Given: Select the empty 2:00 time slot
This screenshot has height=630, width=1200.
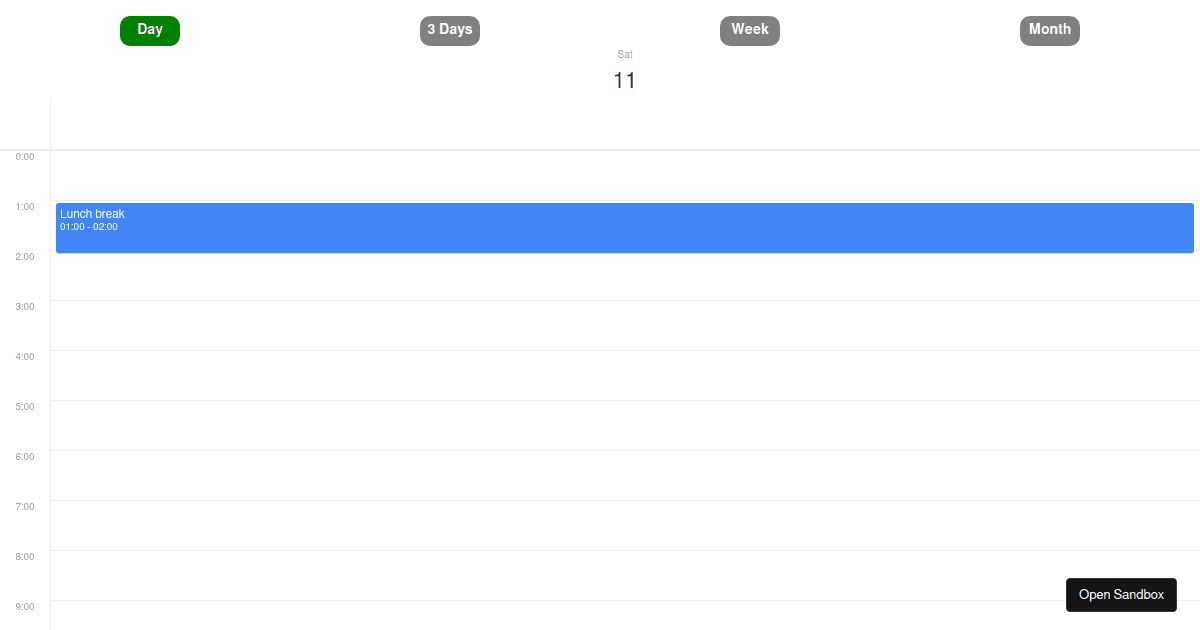Looking at the screenshot, I should (x=625, y=276).
